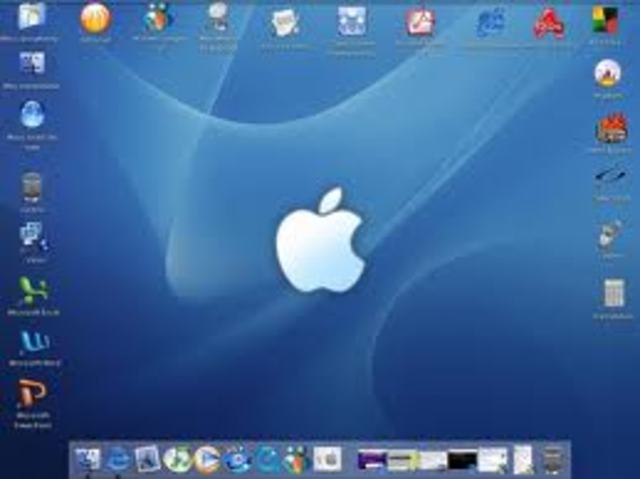The image size is (640, 479).
Task: Open the computer icon below the folder
Action: click(32, 64)
